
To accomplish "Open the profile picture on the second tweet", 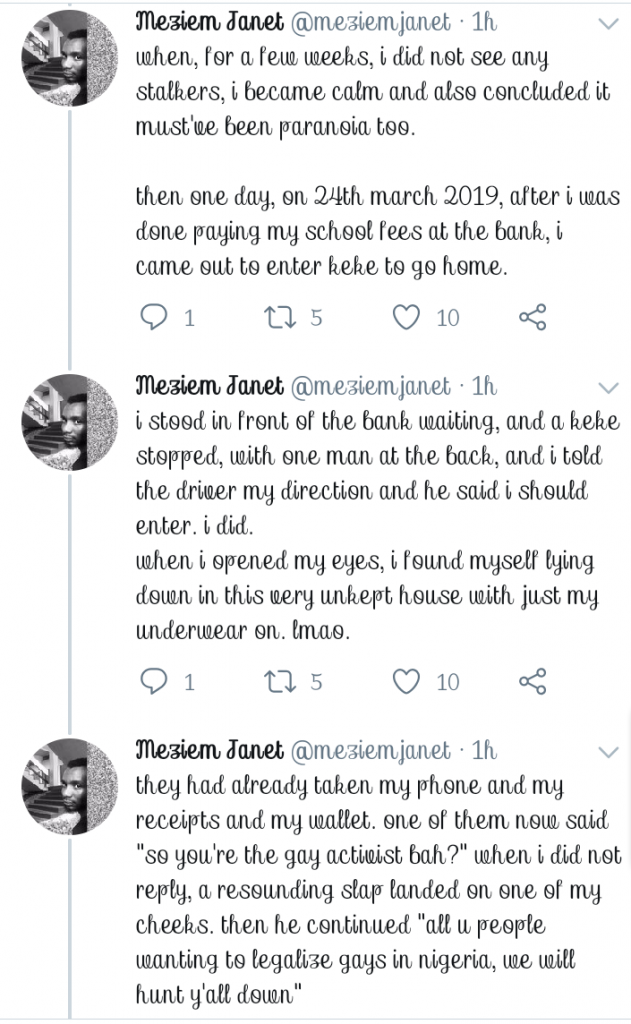I will (71, 422).
